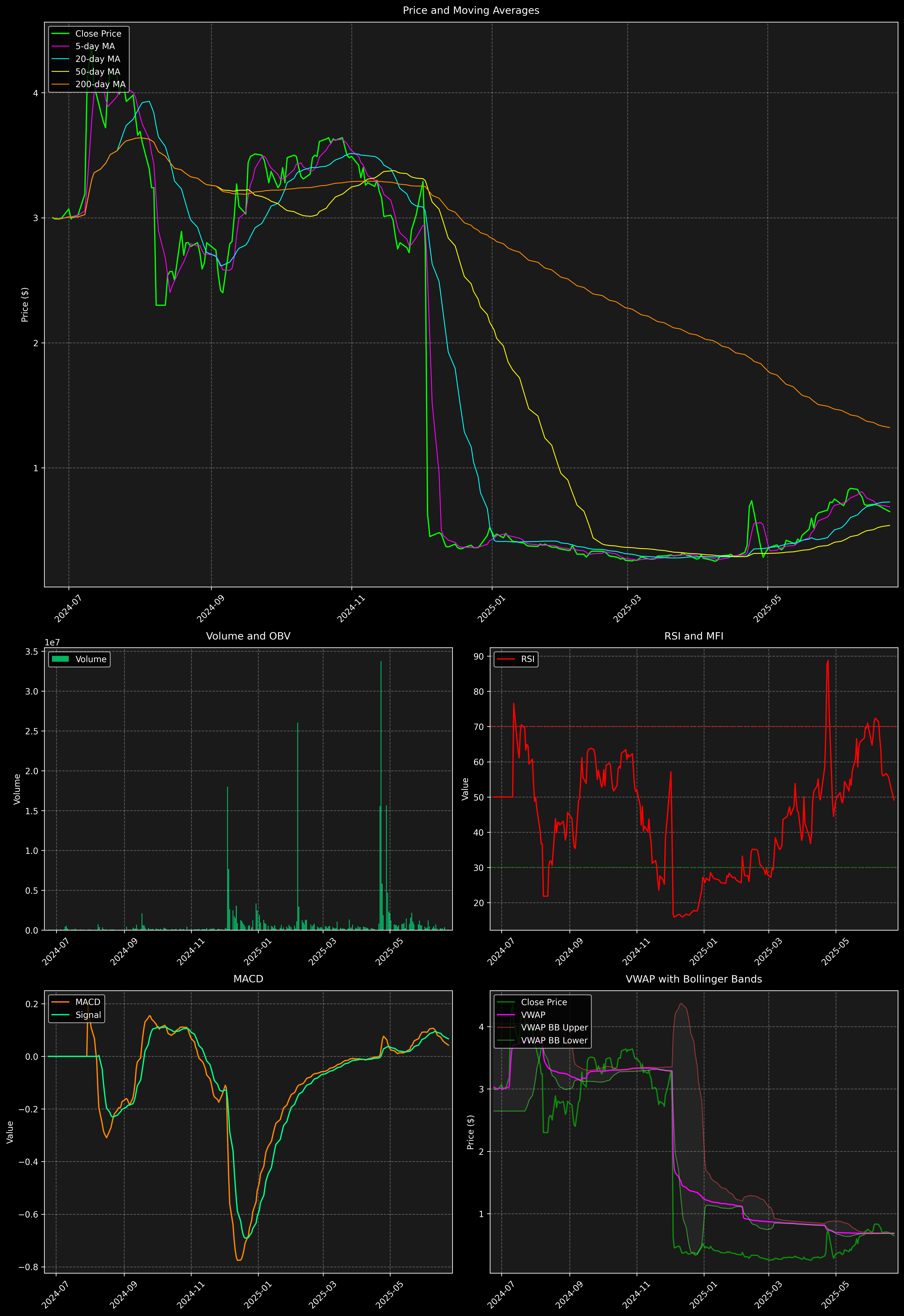Select 'MACD' legend entry text
This screenshot has height=1316, width=904.
(x=88, y=1002)
